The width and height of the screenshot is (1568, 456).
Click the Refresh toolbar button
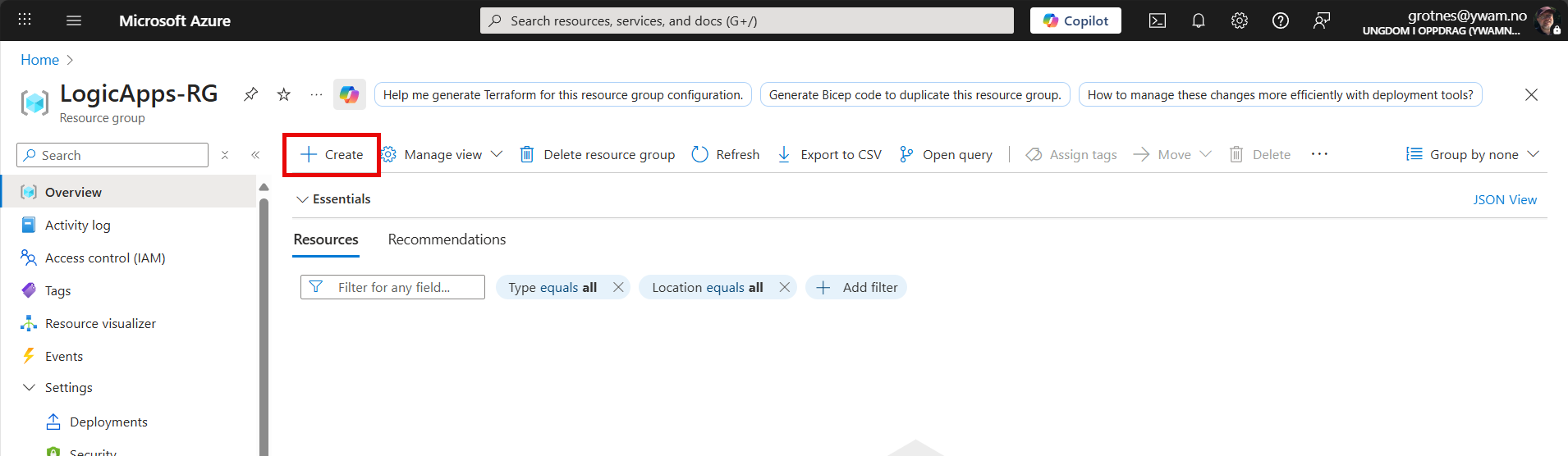pos(726,154)
